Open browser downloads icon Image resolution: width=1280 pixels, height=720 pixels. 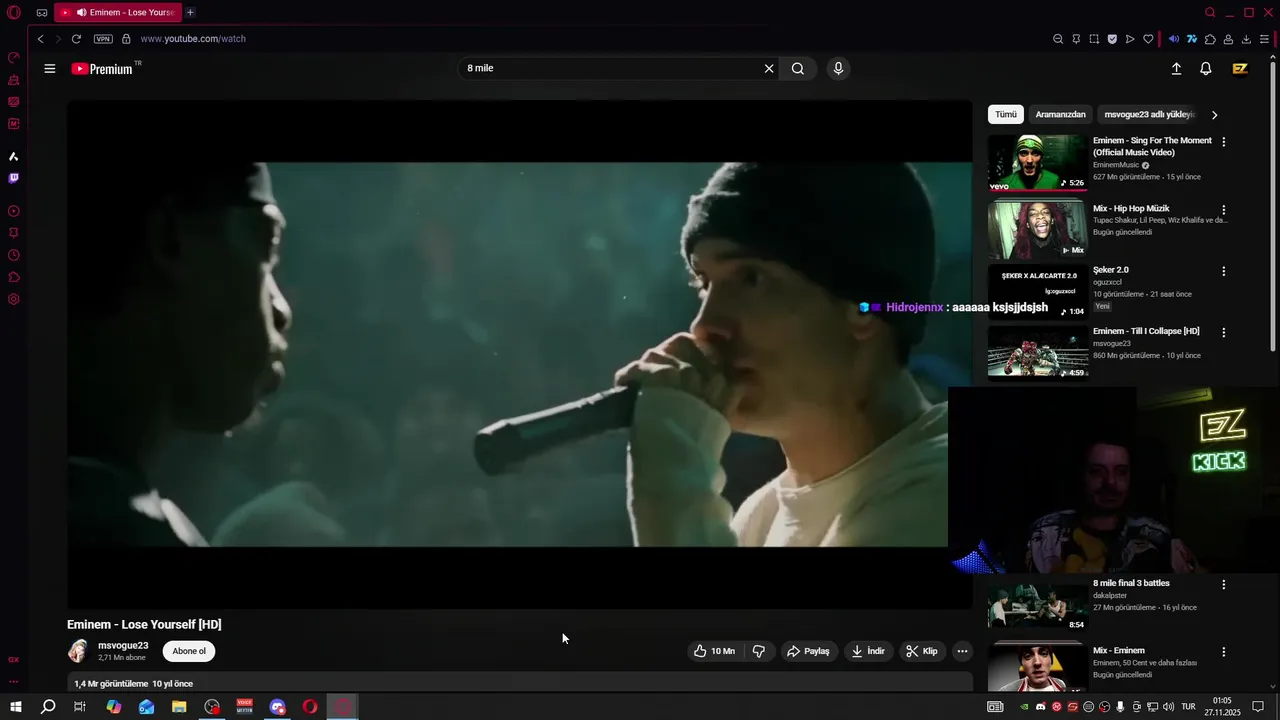tap(1246, 39)
